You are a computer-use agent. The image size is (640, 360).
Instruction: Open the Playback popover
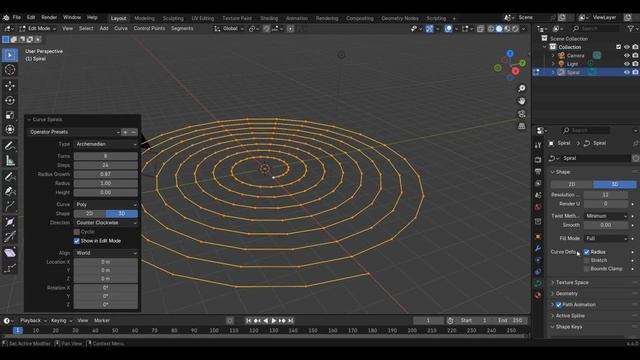click(33, 320)
